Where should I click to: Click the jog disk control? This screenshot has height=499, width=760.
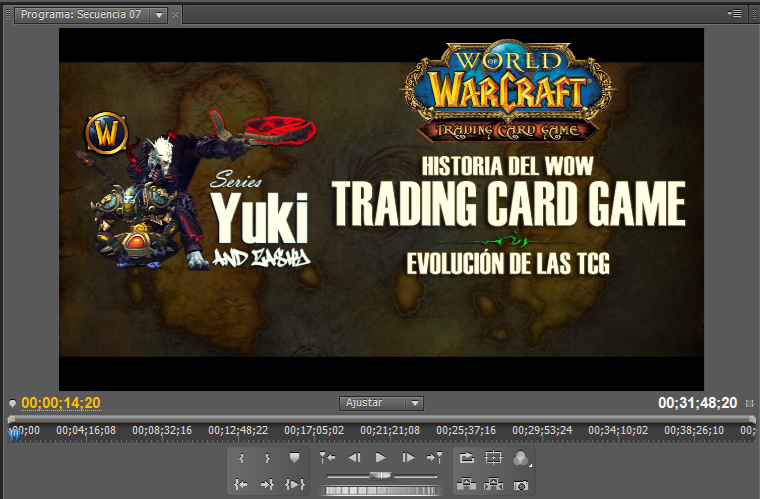pyautogui.click(x=381, y=491)
